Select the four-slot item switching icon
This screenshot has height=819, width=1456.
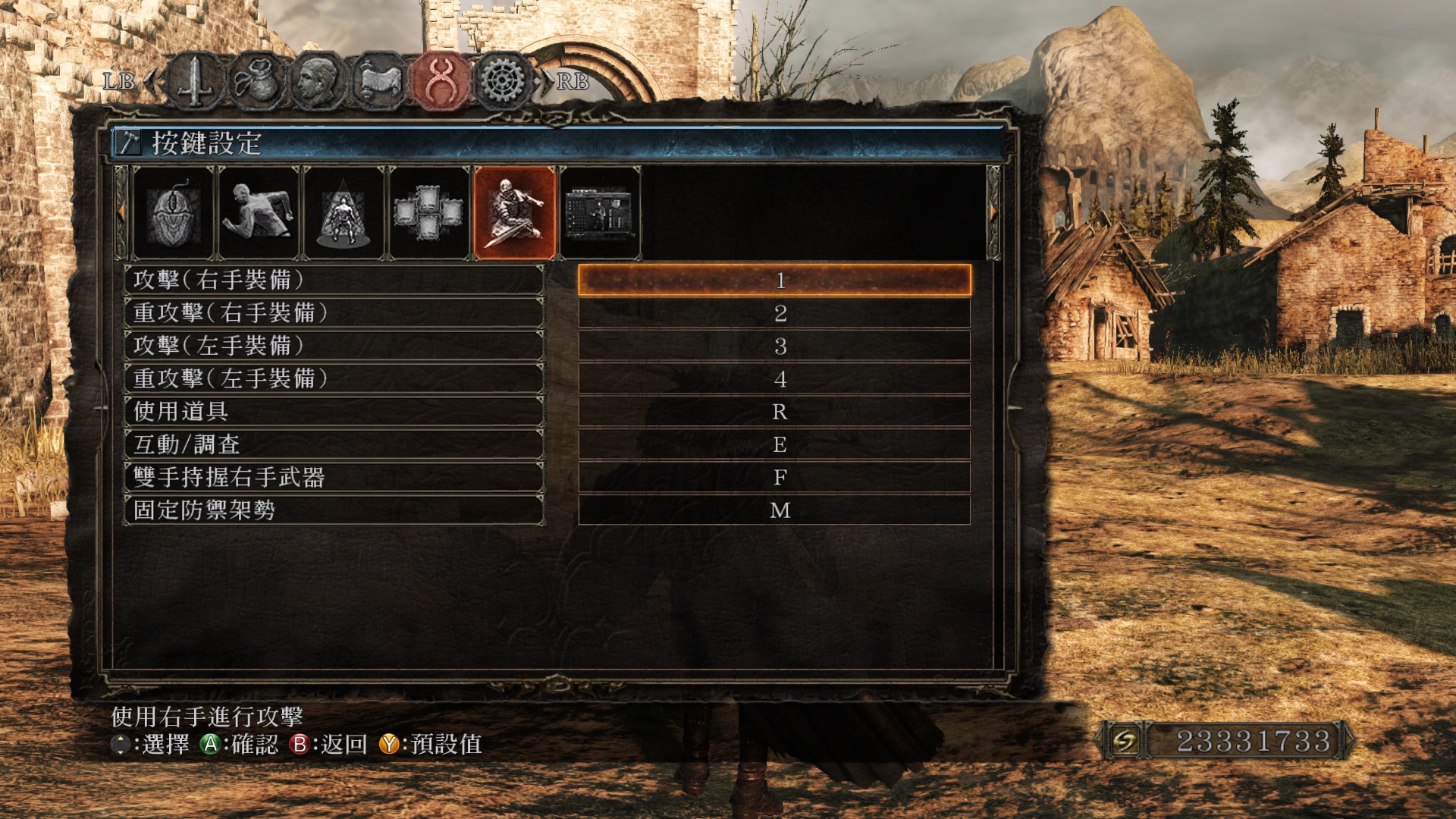click(428, 213)
